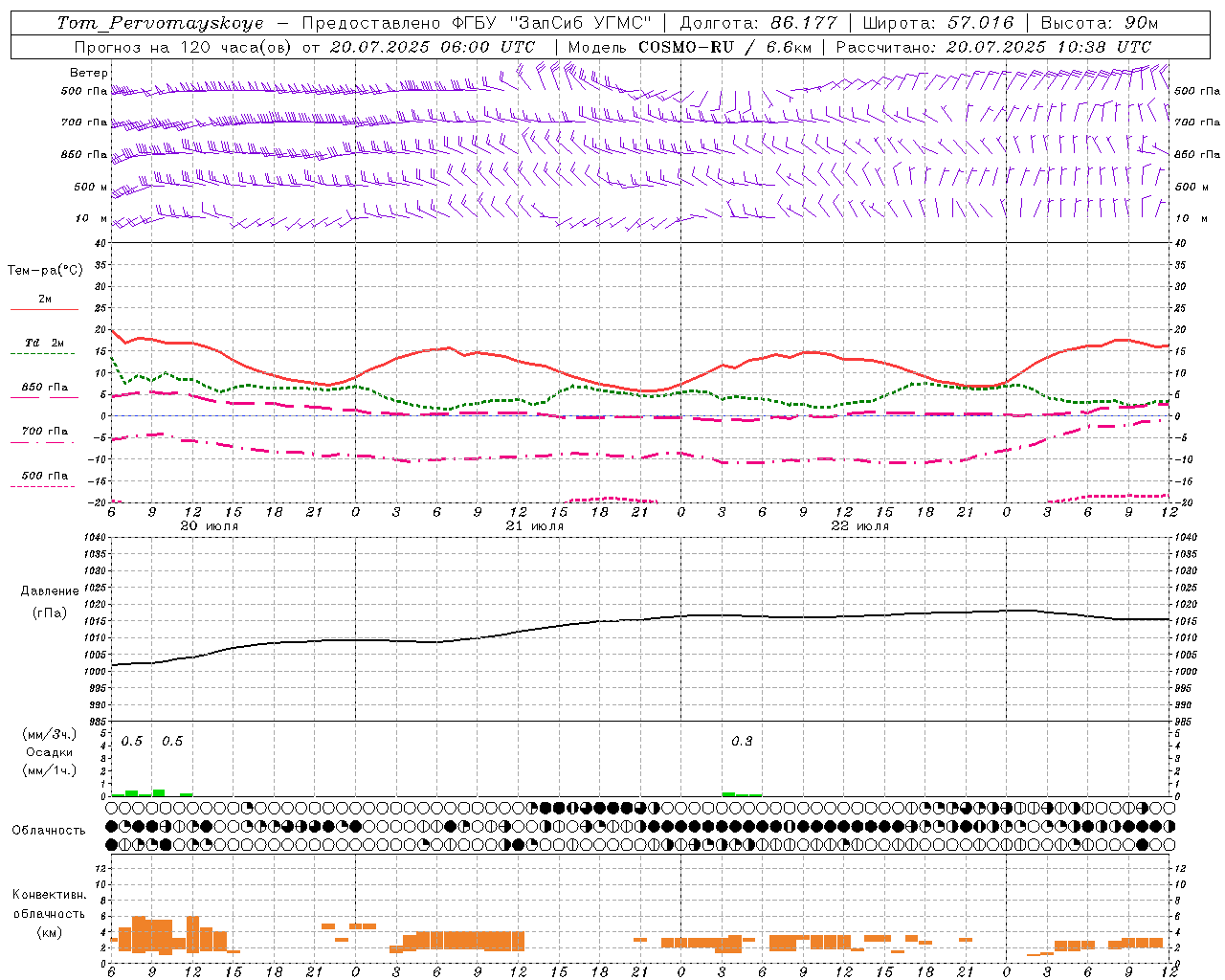Click the Ветер panel label
This screenshot has width=1225, height=980.
[x=89, y=73]
